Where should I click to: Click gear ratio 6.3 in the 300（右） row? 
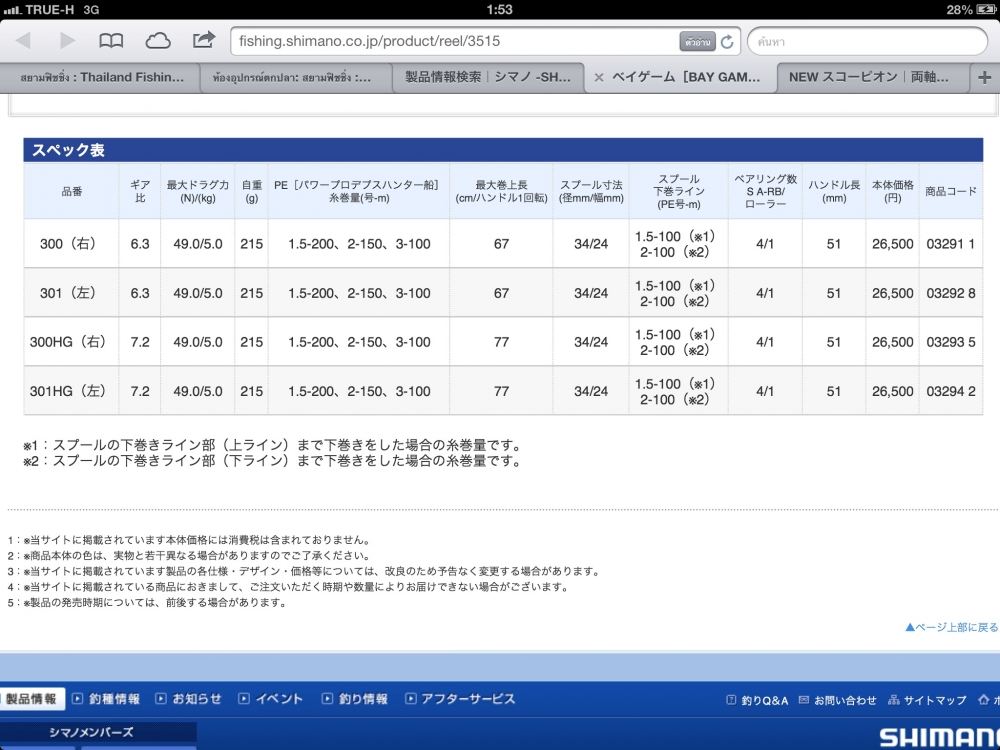click(x=140, y=244)
